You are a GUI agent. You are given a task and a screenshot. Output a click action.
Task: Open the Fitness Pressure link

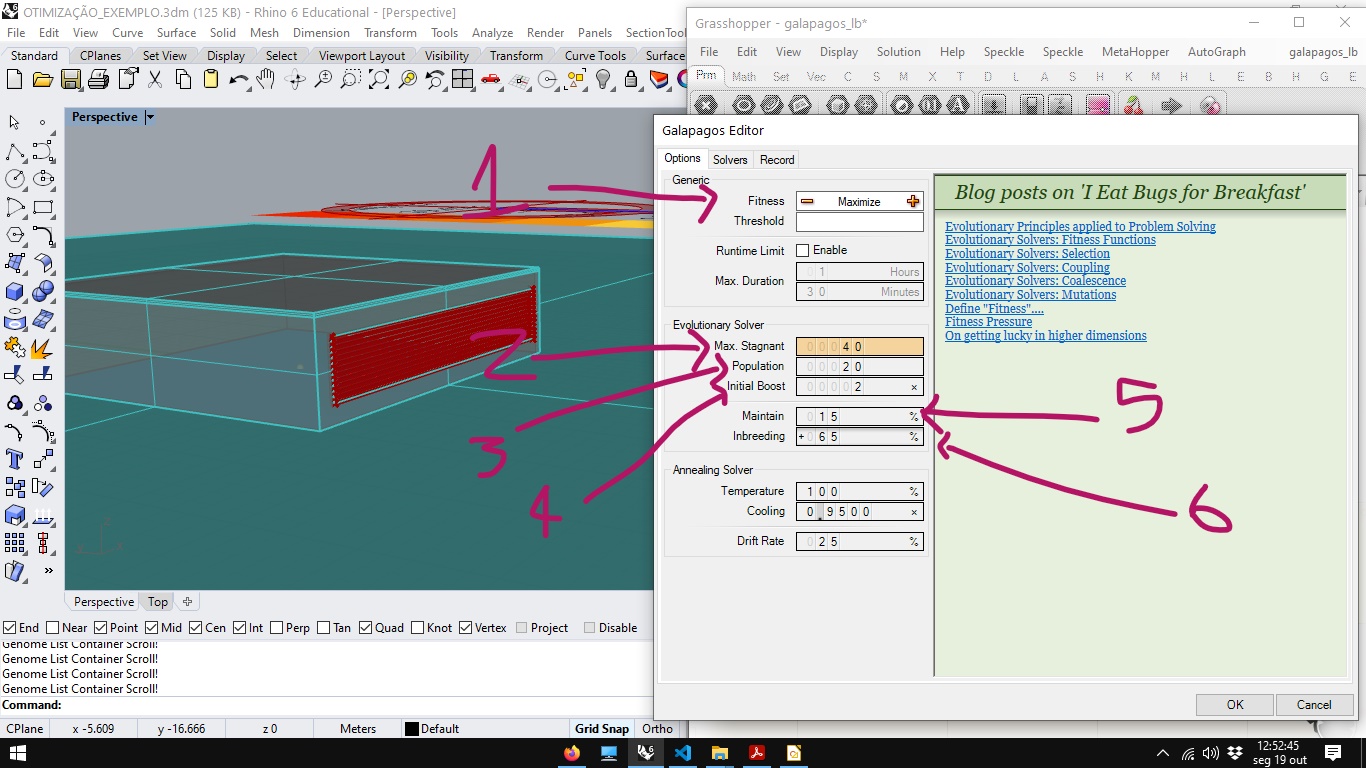point(988,322)
